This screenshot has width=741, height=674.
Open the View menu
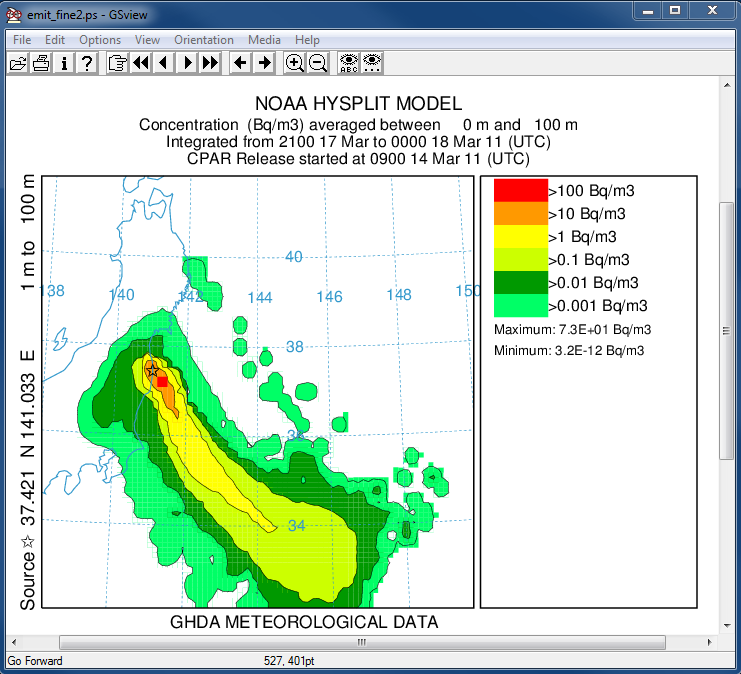point(147,40)
